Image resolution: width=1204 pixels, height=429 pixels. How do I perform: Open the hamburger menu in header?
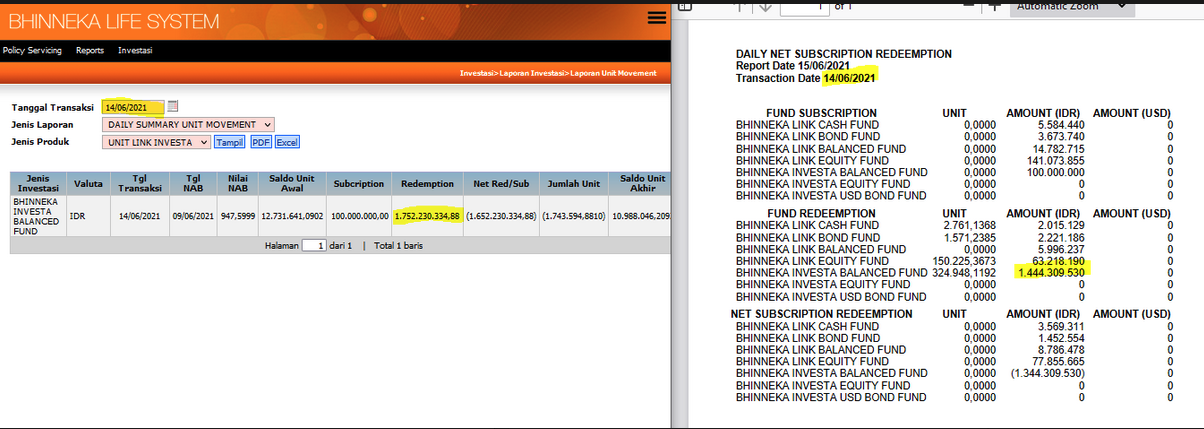[x=656, y=17]
